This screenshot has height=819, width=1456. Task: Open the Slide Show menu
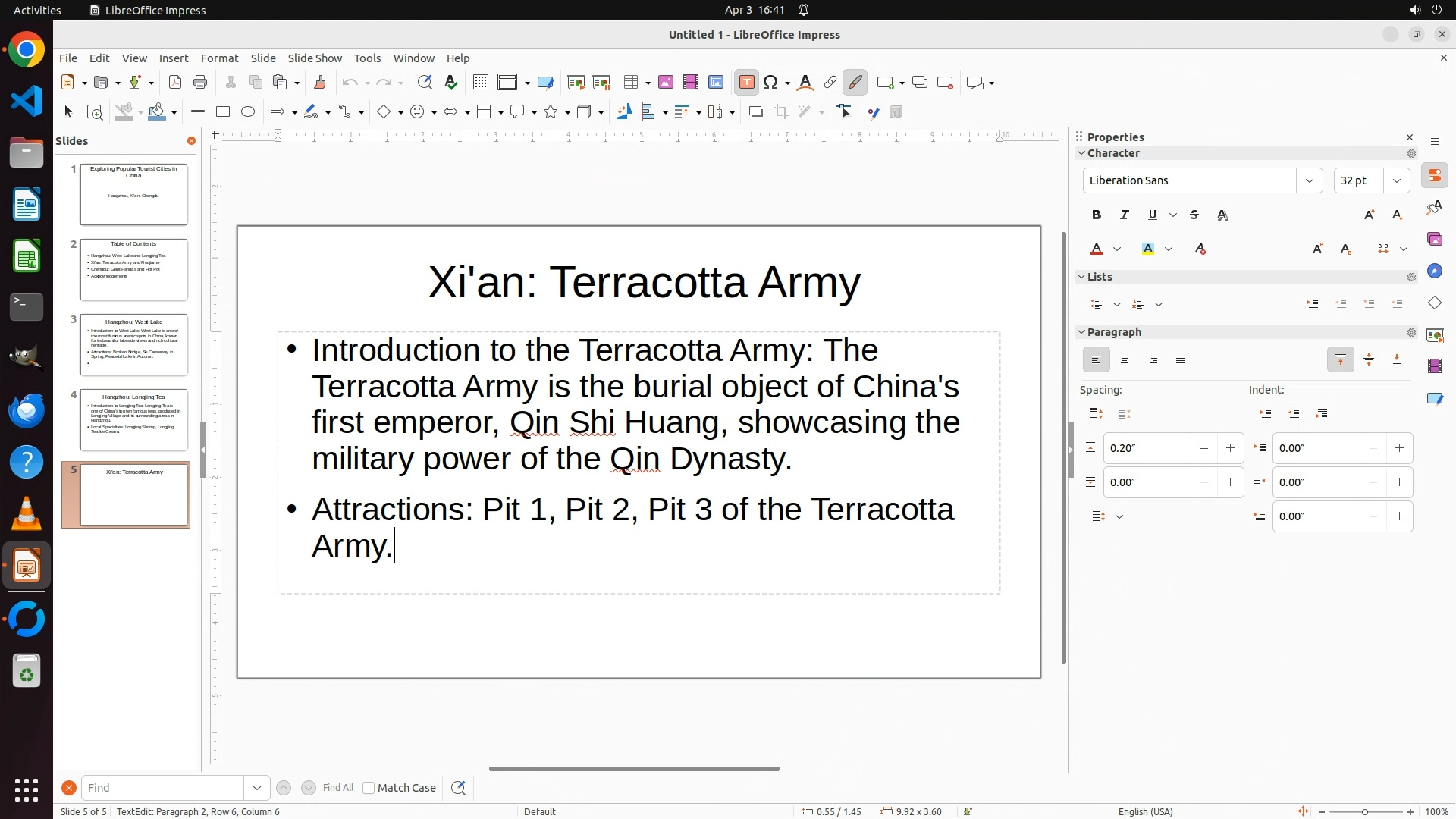tap(315, 58)
